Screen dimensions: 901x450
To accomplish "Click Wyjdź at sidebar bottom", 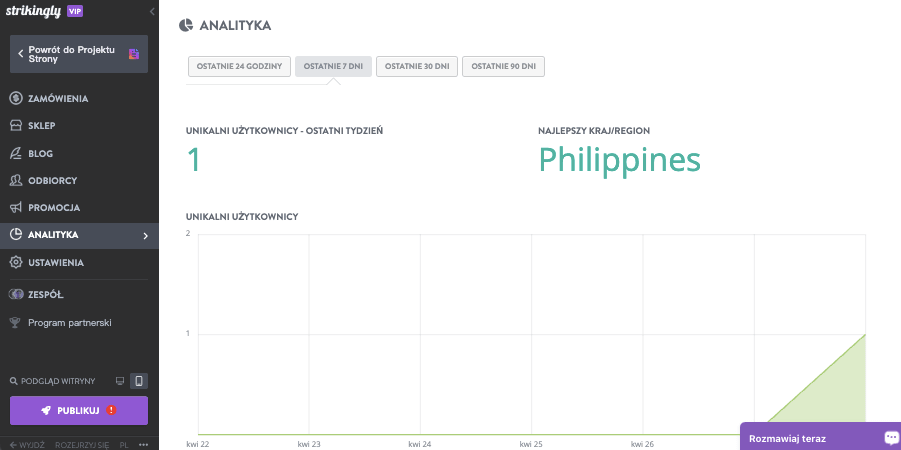I will tap(27, 445).
